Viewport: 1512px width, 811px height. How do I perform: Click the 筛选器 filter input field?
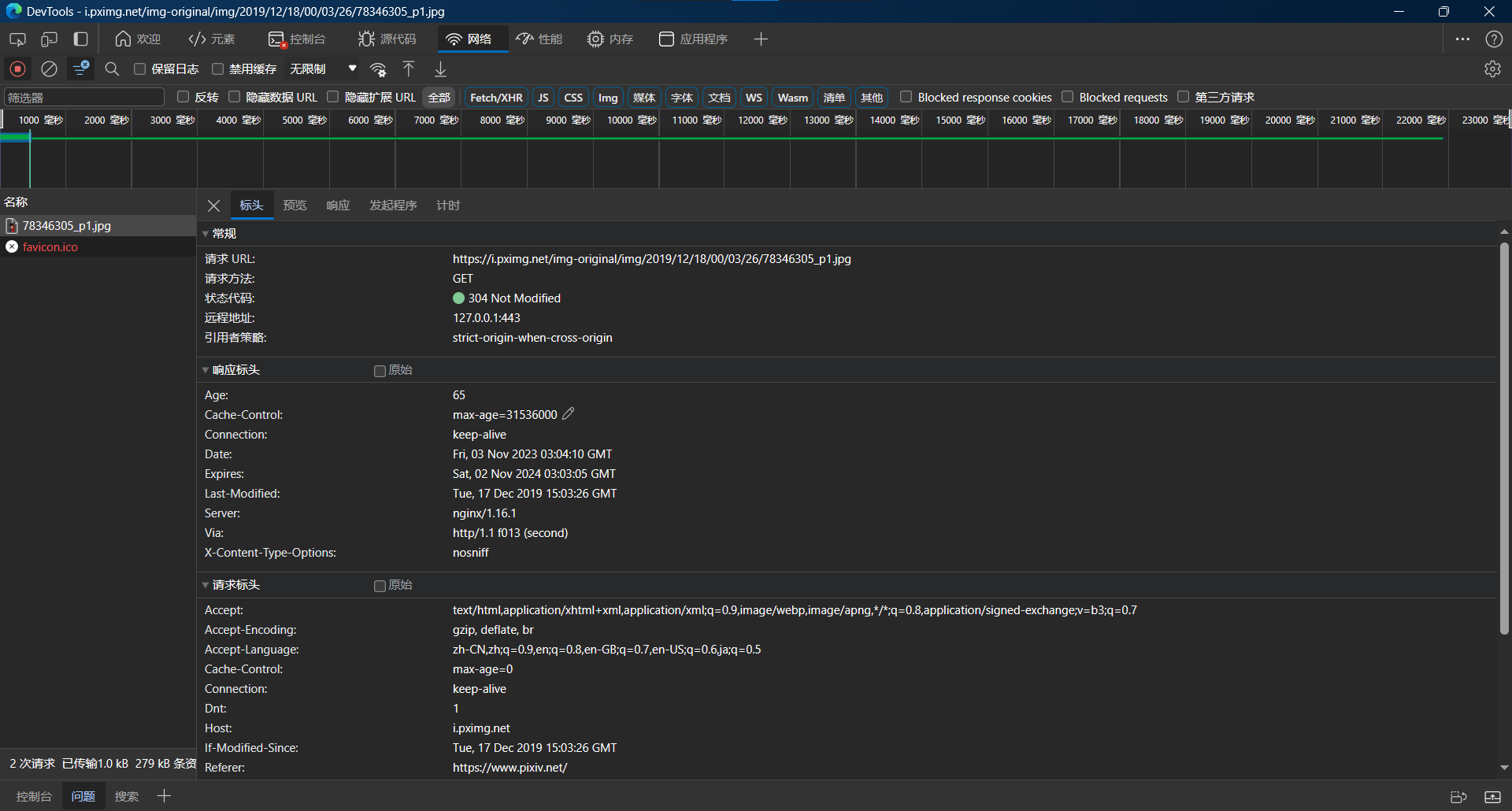click(83, 98)
